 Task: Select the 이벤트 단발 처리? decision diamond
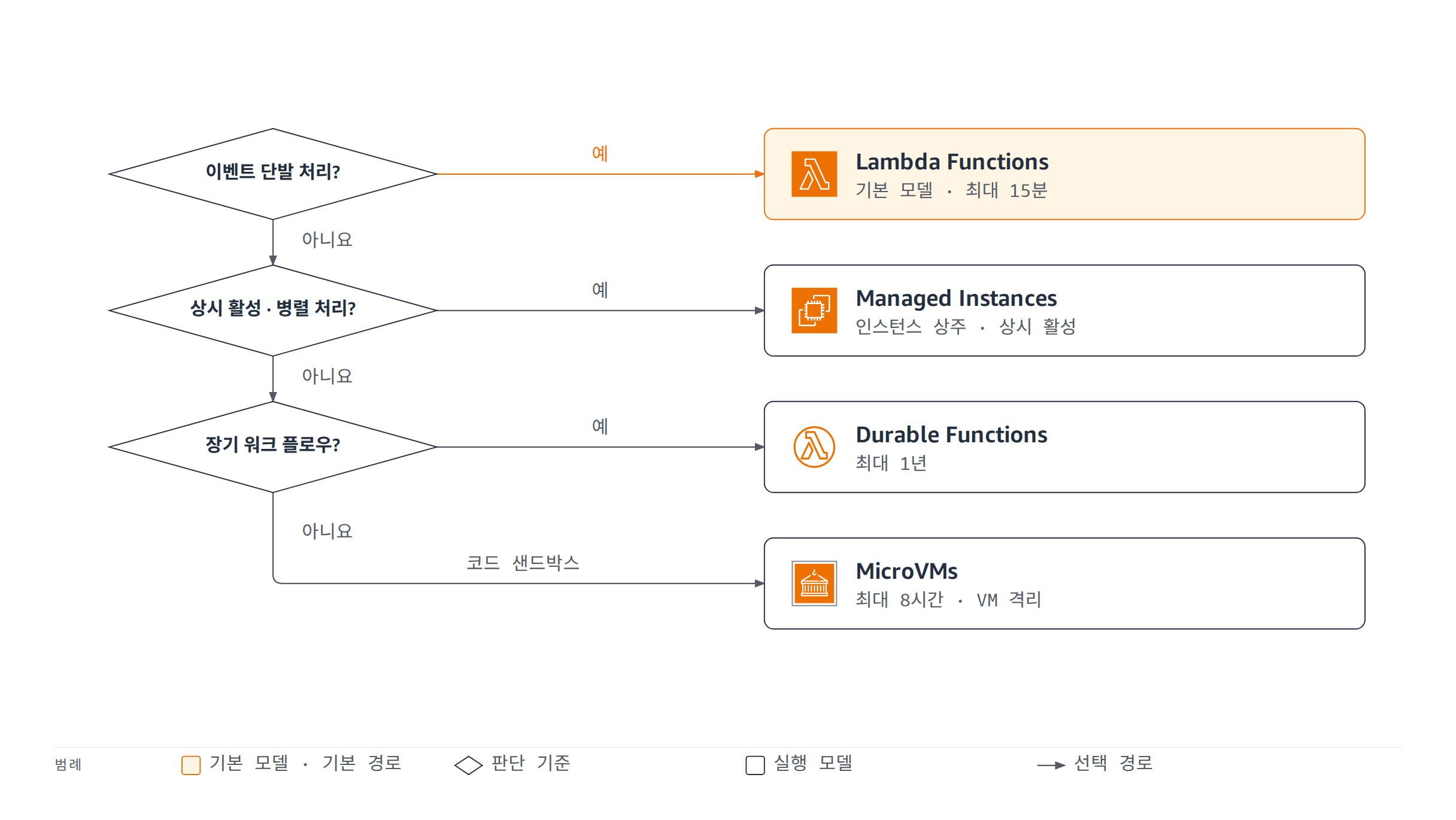273,174
